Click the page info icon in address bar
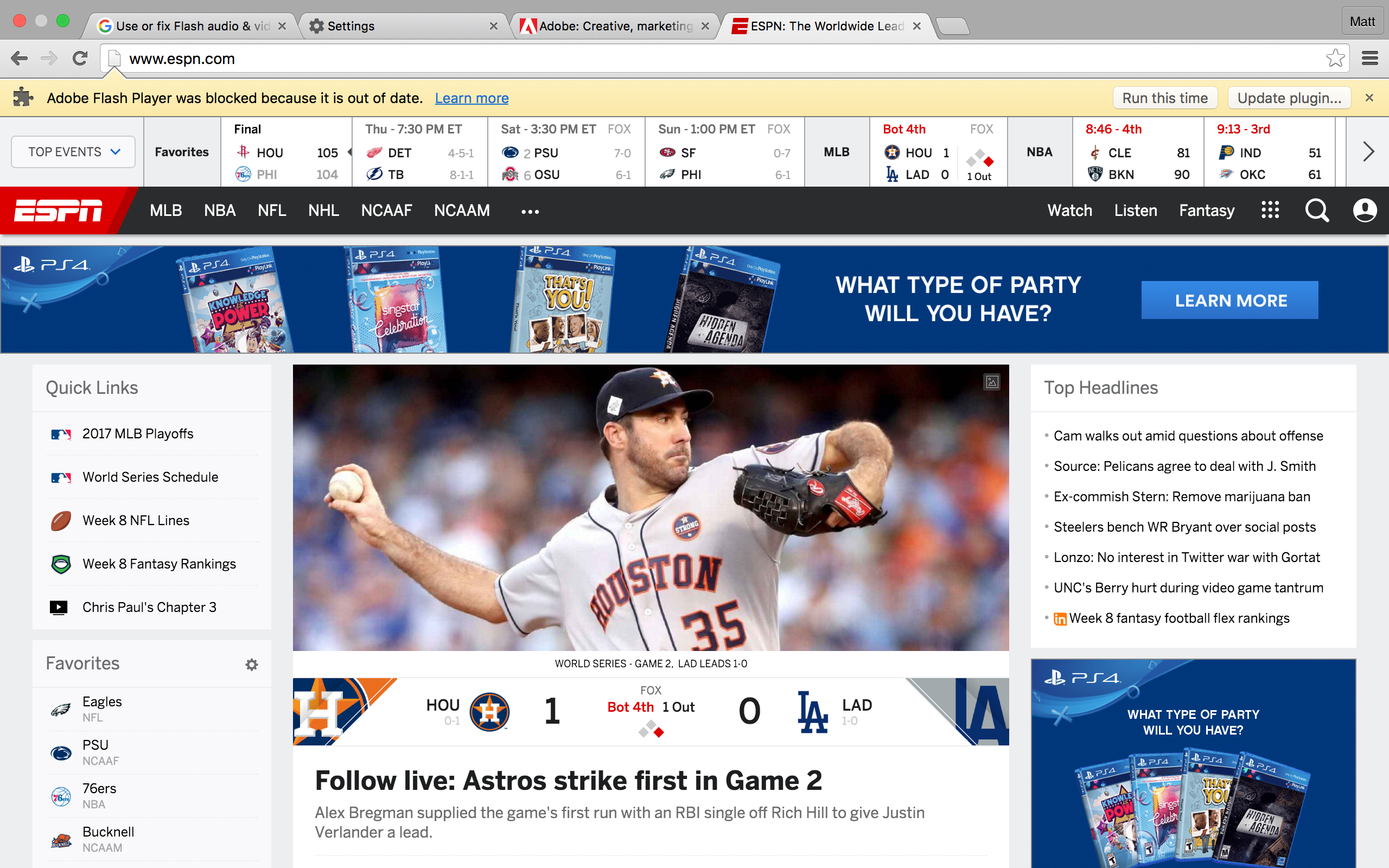Viewport: 1389px width, 868px height. tap(114, 59)
